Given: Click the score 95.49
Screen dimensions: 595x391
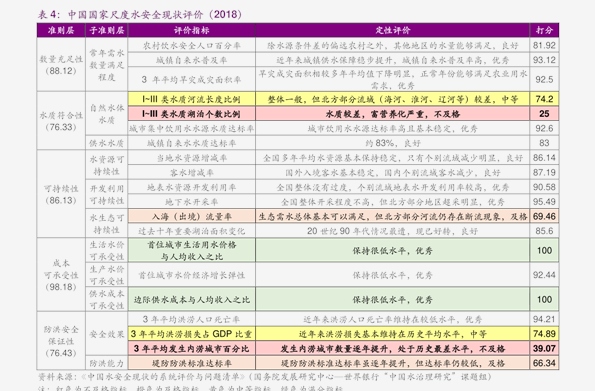Looking at the screenshot, I should [x=544, y=202].
